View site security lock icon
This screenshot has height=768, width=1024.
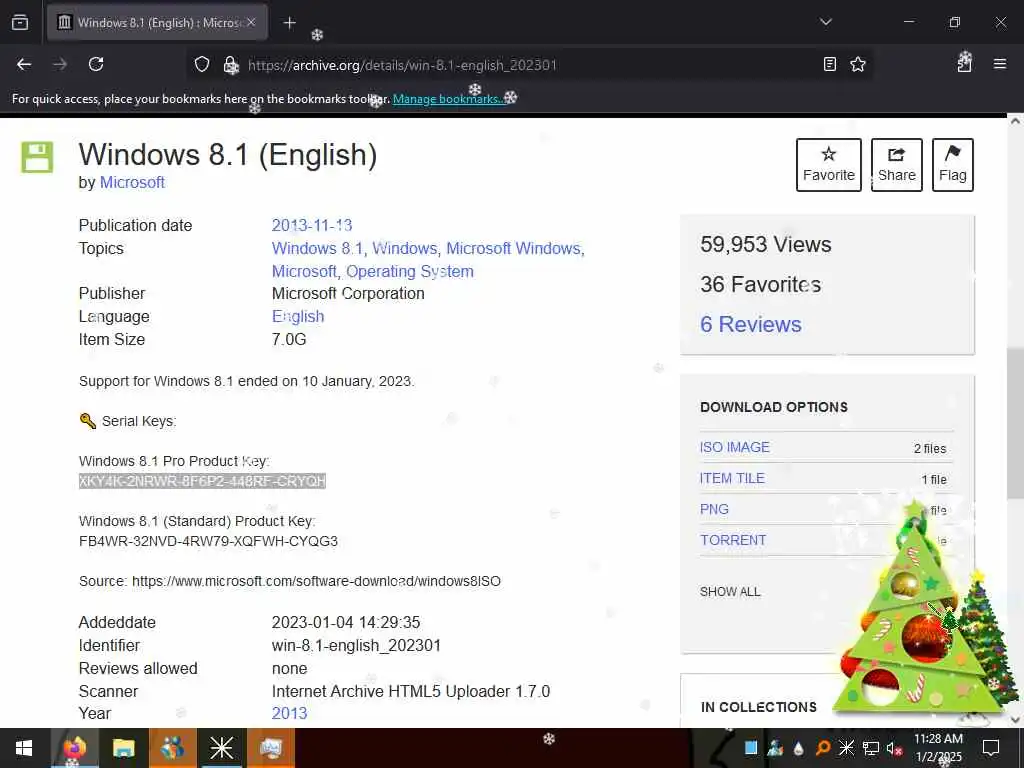tap(231, 65)
